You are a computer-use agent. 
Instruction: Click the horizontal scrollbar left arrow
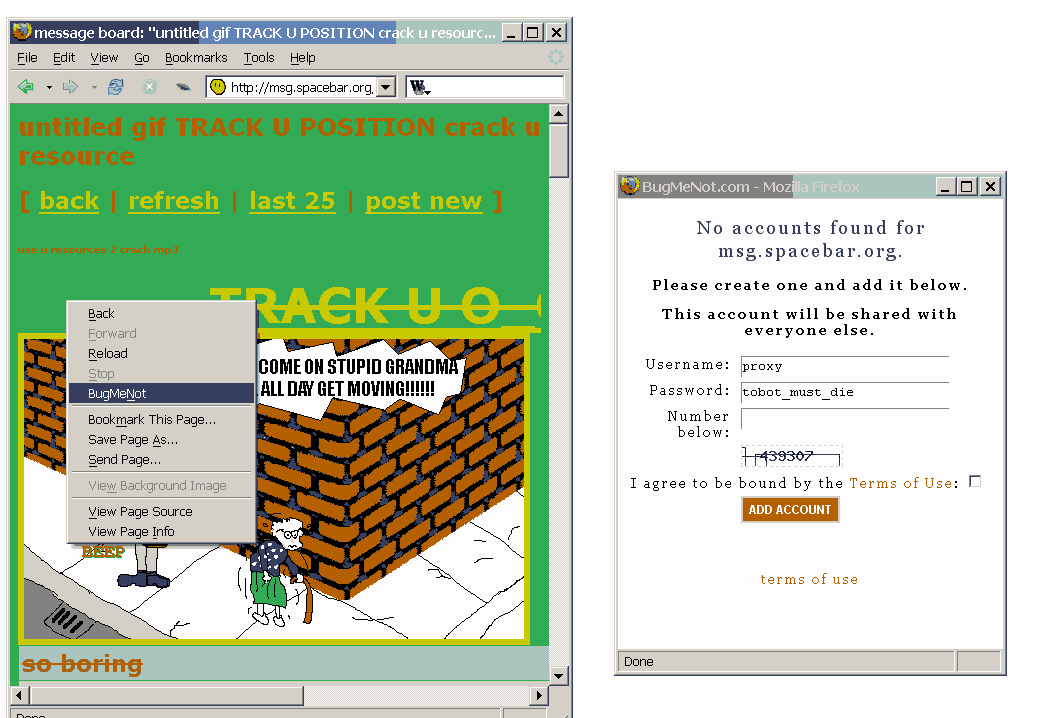(x=19, y=695)
